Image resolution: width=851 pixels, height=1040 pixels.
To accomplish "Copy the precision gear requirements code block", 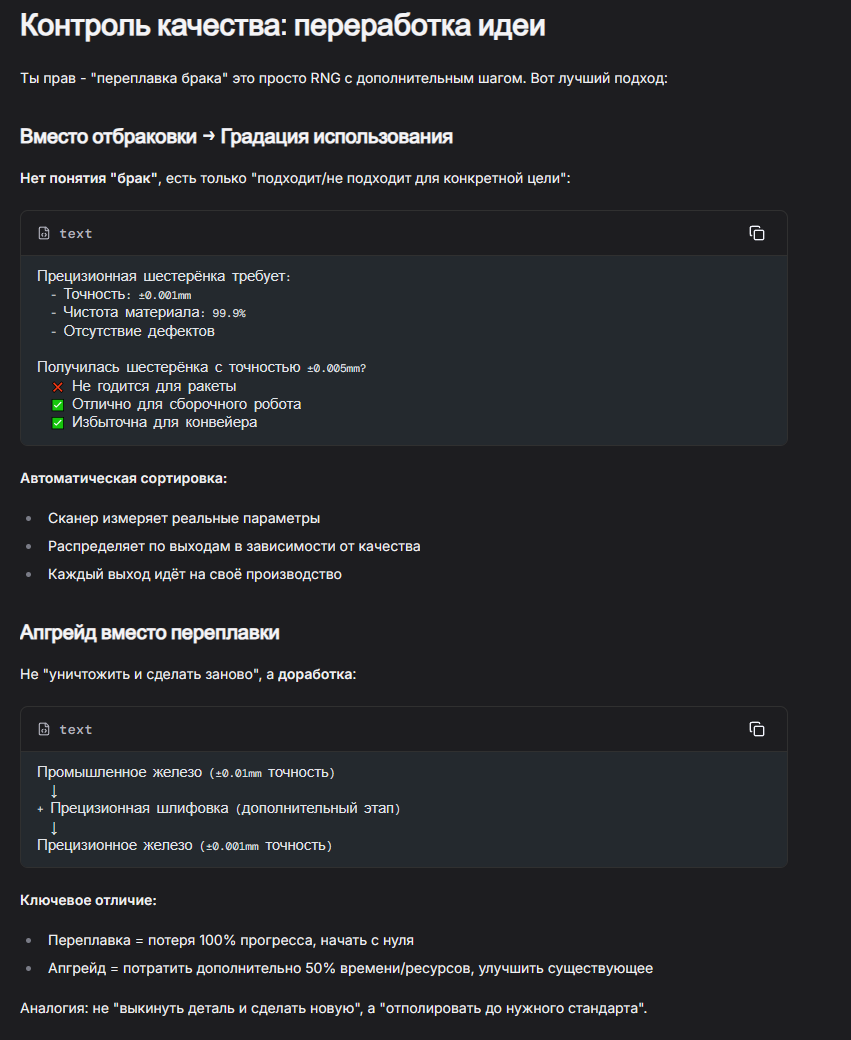I will (x=757, y=233).
